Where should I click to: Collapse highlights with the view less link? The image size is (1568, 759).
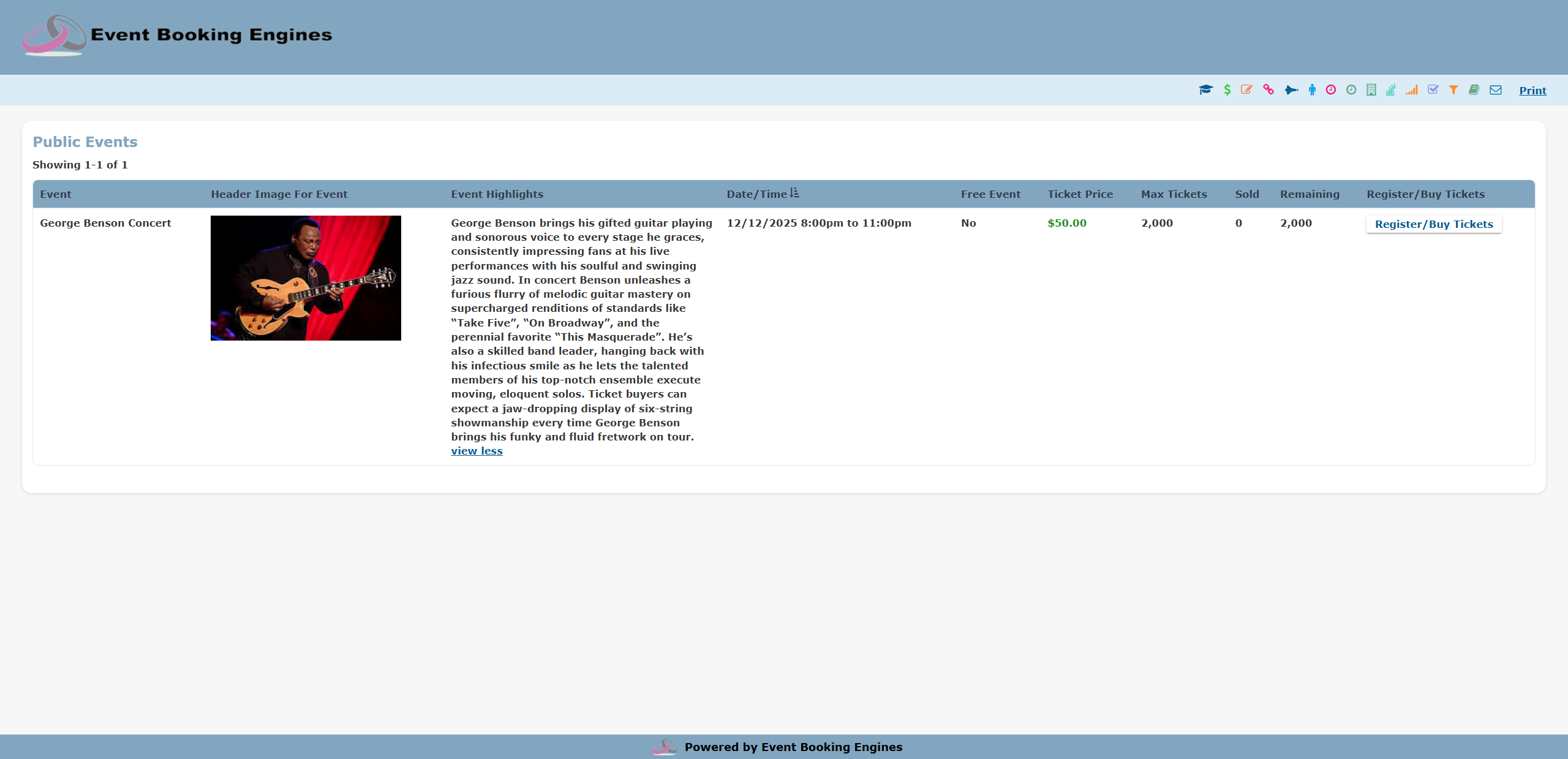[x=477, y=451]
